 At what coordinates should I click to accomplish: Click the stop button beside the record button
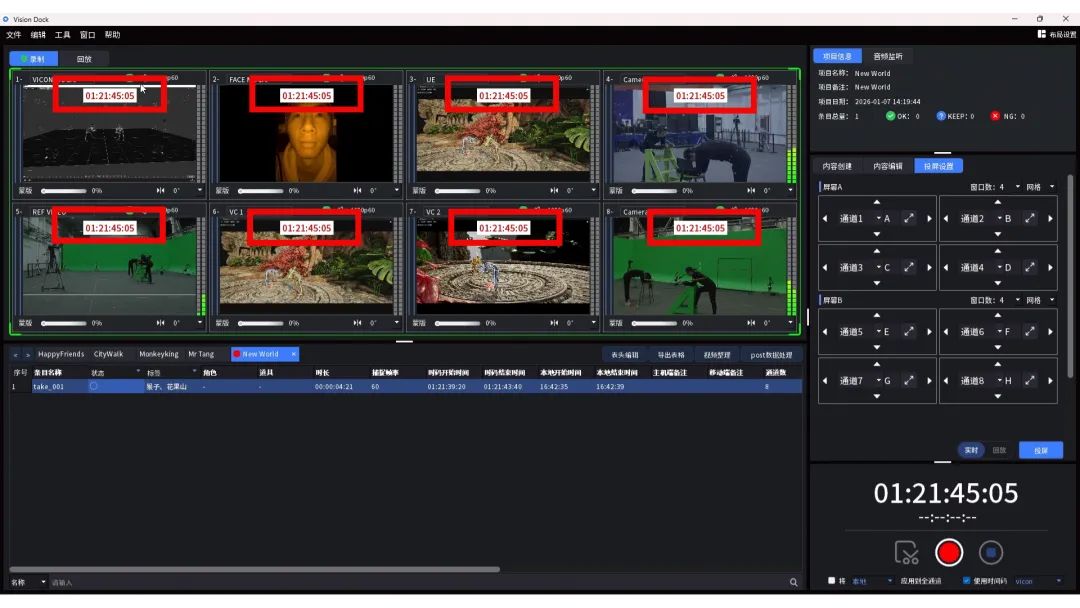pyautogui.click(x=990, y=552)
